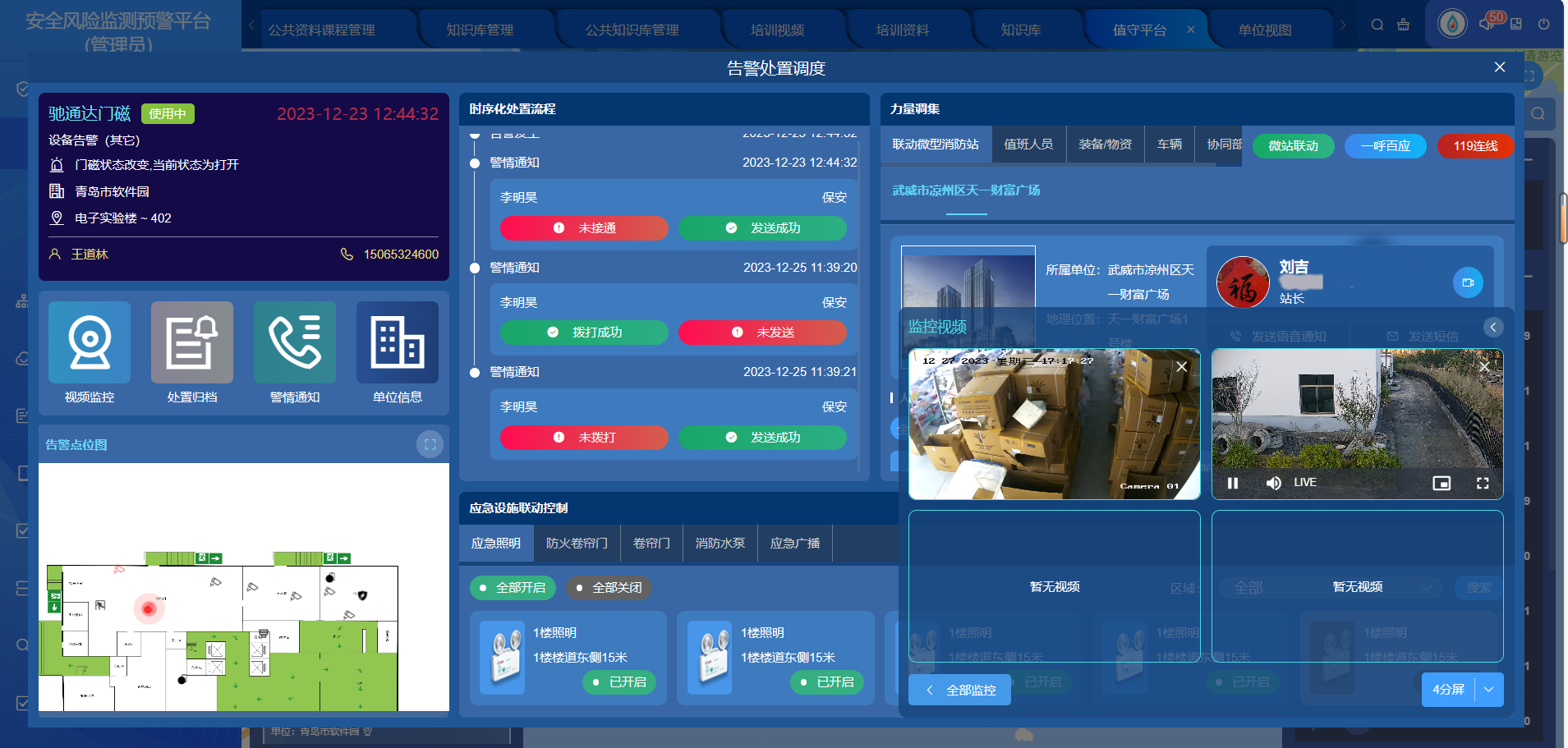Switch to 装备/物资 tab
1568x748 pixels.
coord(1105,145)
